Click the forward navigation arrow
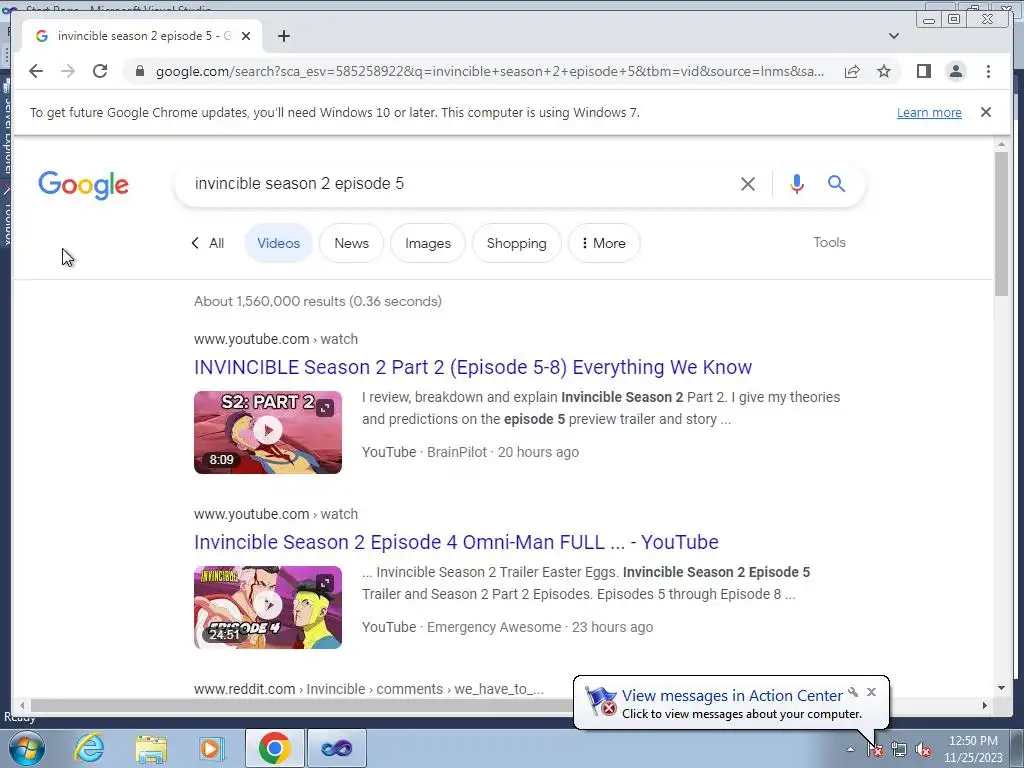Image resolution: width=1024 pixels, height=768 pixels. pyautogui.click(x=68, y=71)
